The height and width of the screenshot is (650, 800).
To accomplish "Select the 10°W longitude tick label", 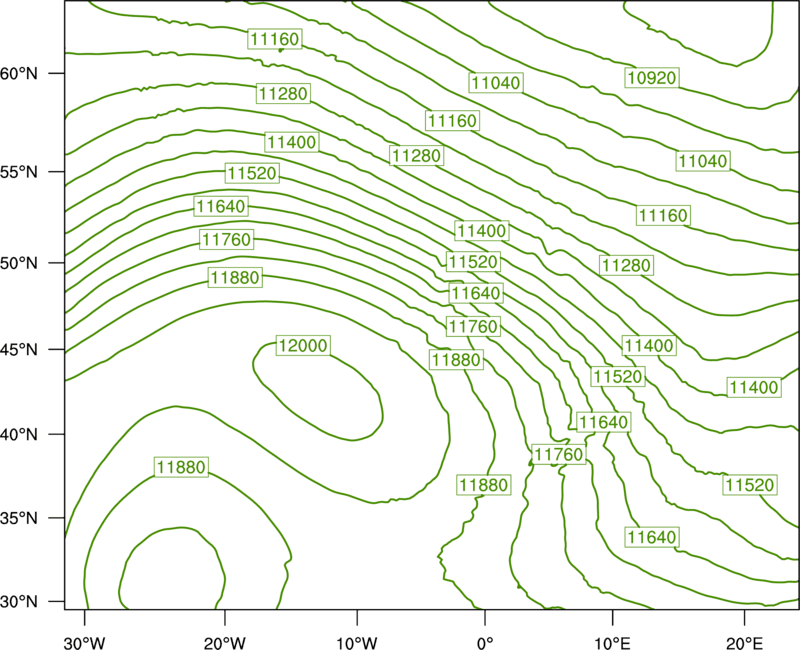I will [357, 642].
